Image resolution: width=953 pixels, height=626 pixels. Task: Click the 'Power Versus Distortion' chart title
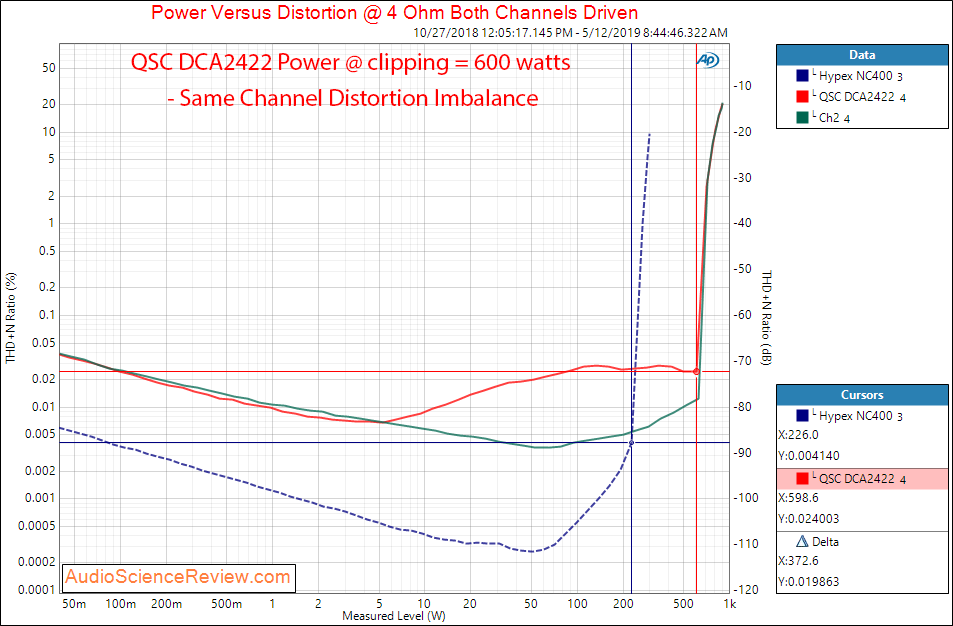394,12
